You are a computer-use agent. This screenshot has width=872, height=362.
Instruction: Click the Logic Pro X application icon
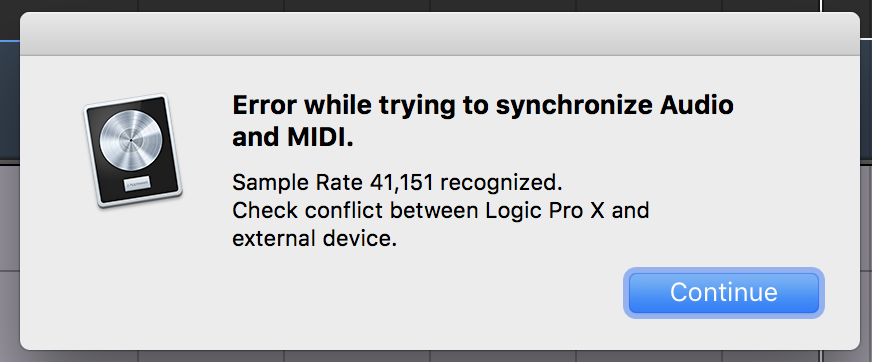(133, 150)
